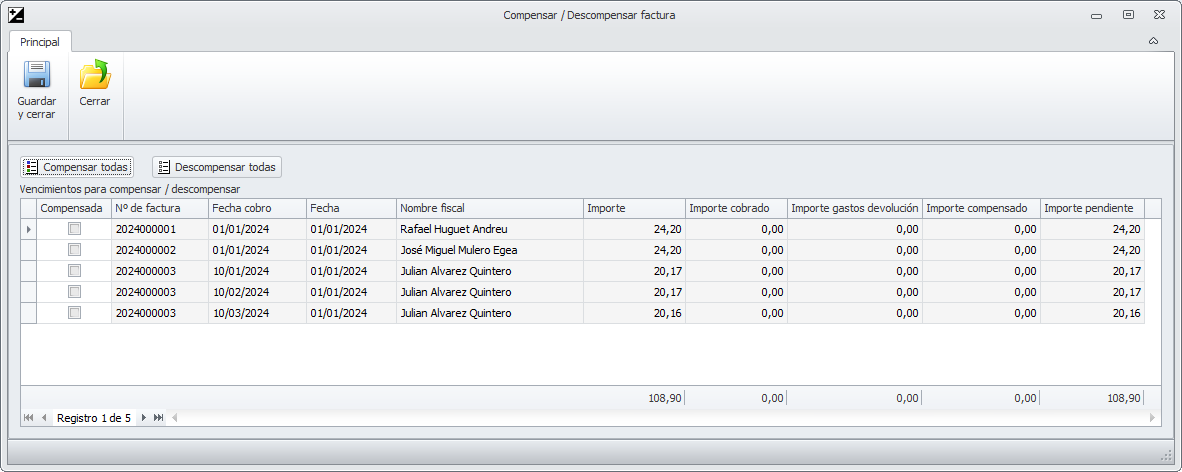Viewport: 1182px width, 472px height.
Task: Open the Principal ribbon tab
Action: pos(40,42)
